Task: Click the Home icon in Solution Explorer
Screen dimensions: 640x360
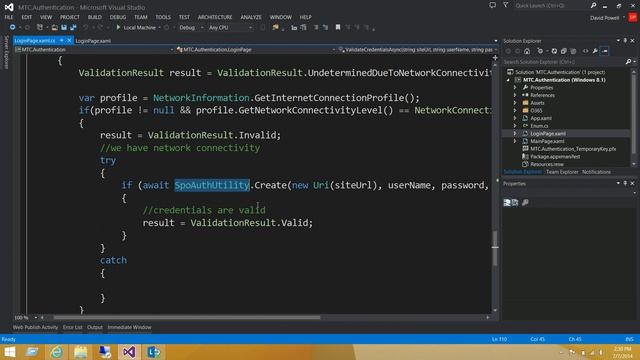Action: click(527, 51)
